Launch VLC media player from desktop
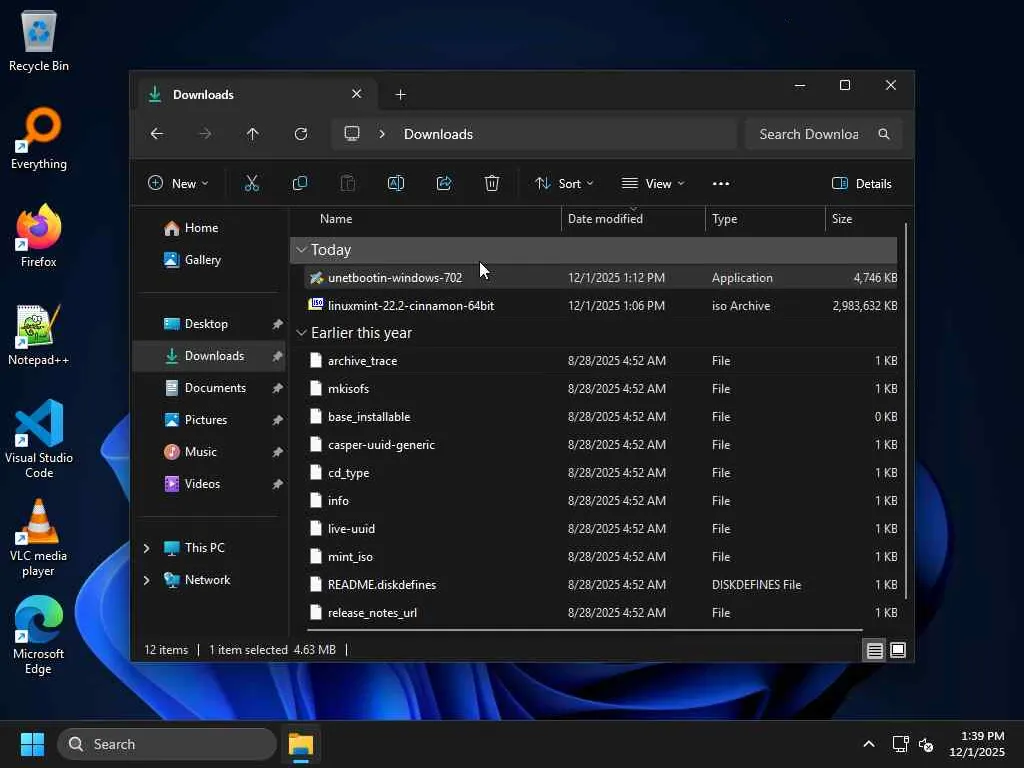Image resolution: width=1024 pixels, height=768 pixels. click(39, 537)
